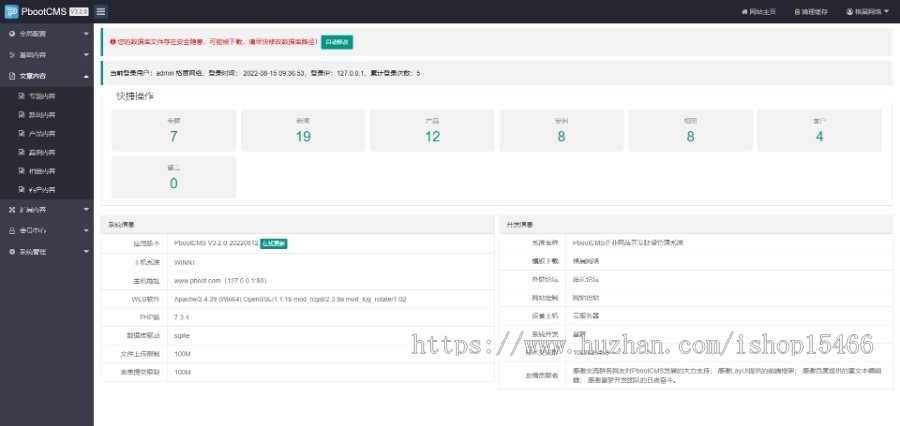Click the green auto-fix button in warning
Image resolution: width=900 pixels, height=426 pixels.
336,42
